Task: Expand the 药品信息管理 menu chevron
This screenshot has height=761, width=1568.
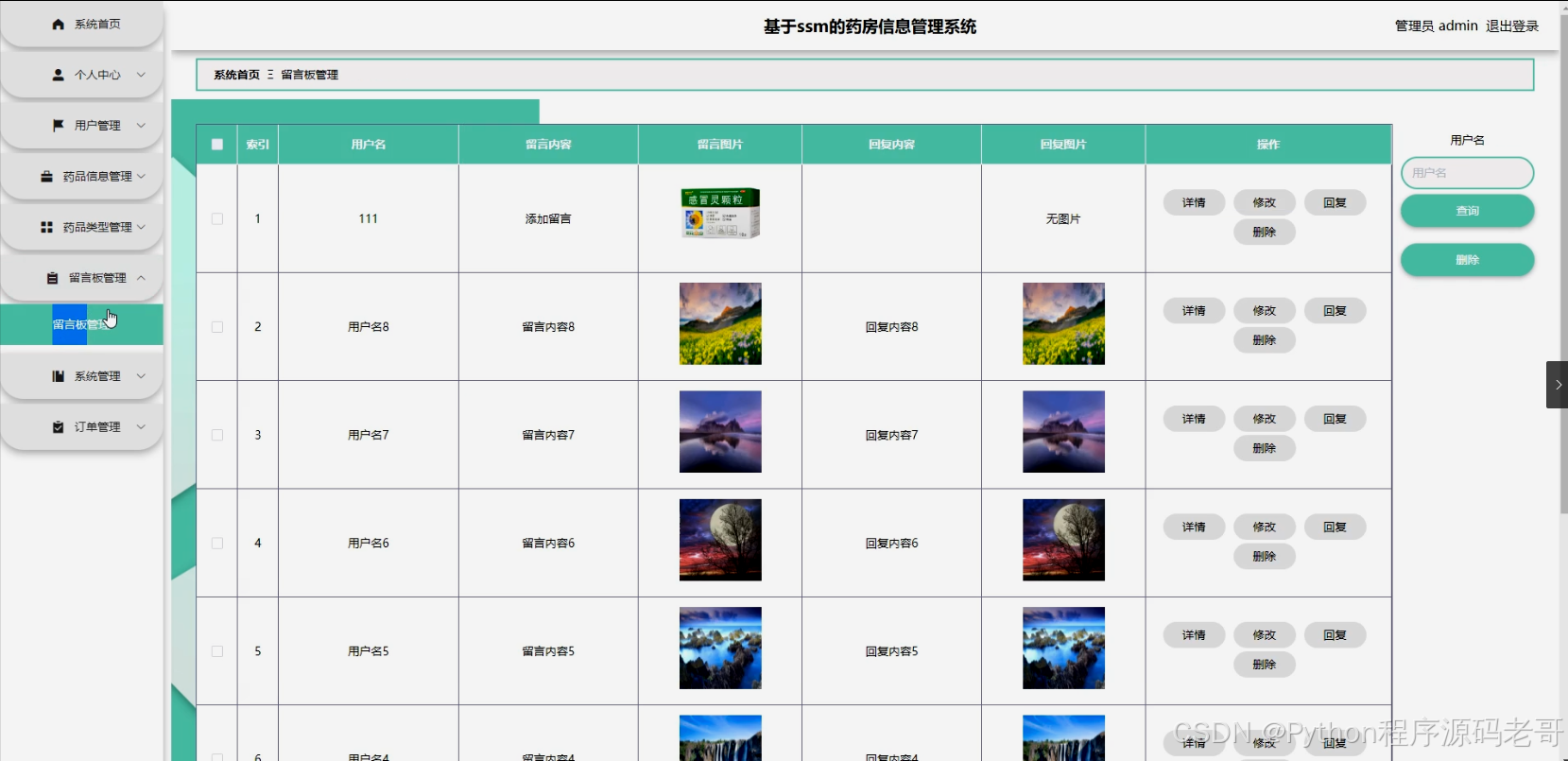Action: (141, 177)
